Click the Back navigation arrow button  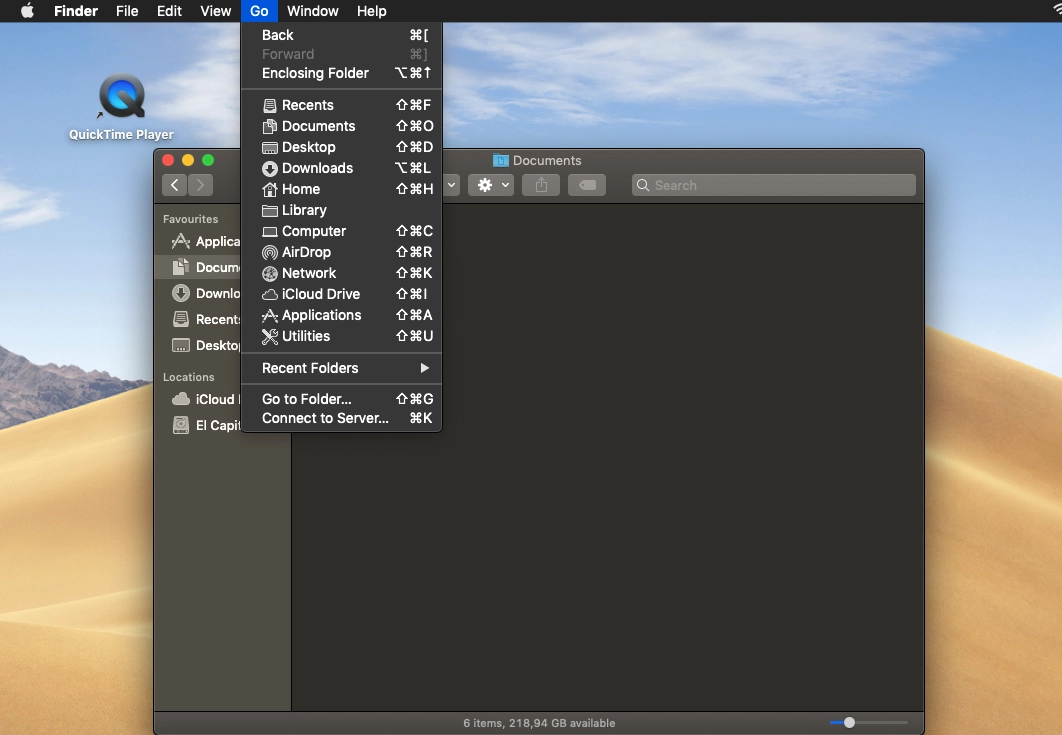coord(175,185)
